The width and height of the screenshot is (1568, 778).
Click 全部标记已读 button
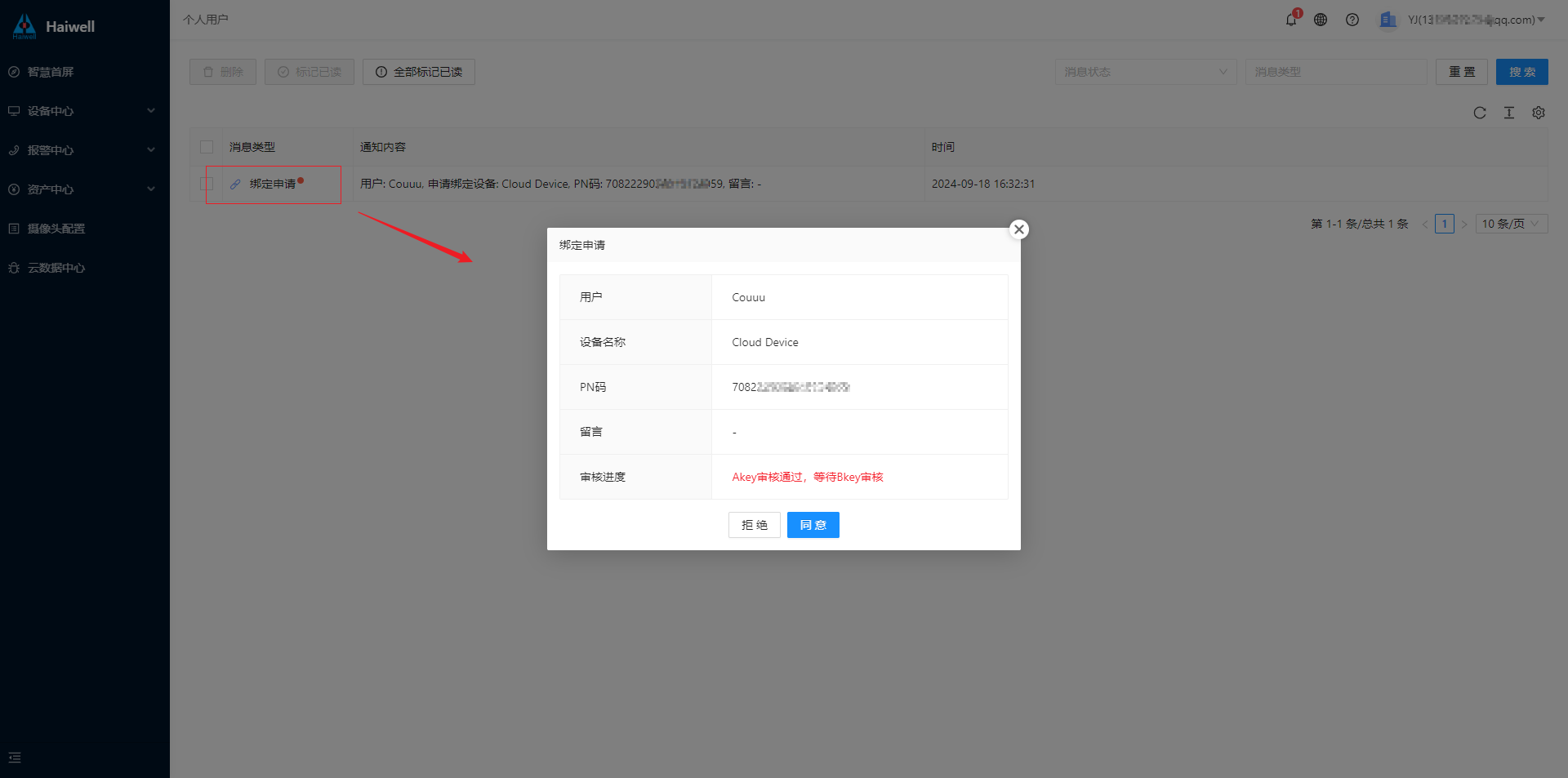pyautogui.click(x=419, y=72)
